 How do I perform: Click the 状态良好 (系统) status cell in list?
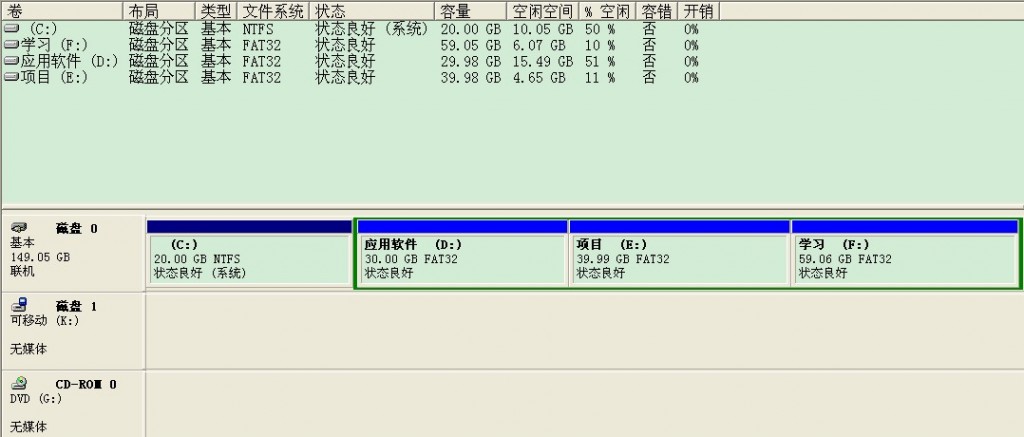tap(372, 29)
